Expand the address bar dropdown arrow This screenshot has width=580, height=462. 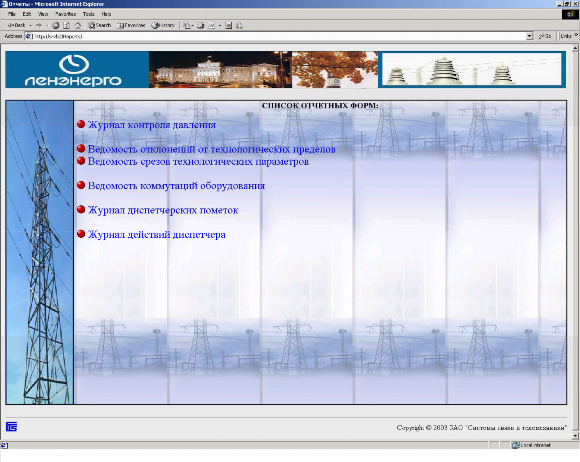coord(529,36)
